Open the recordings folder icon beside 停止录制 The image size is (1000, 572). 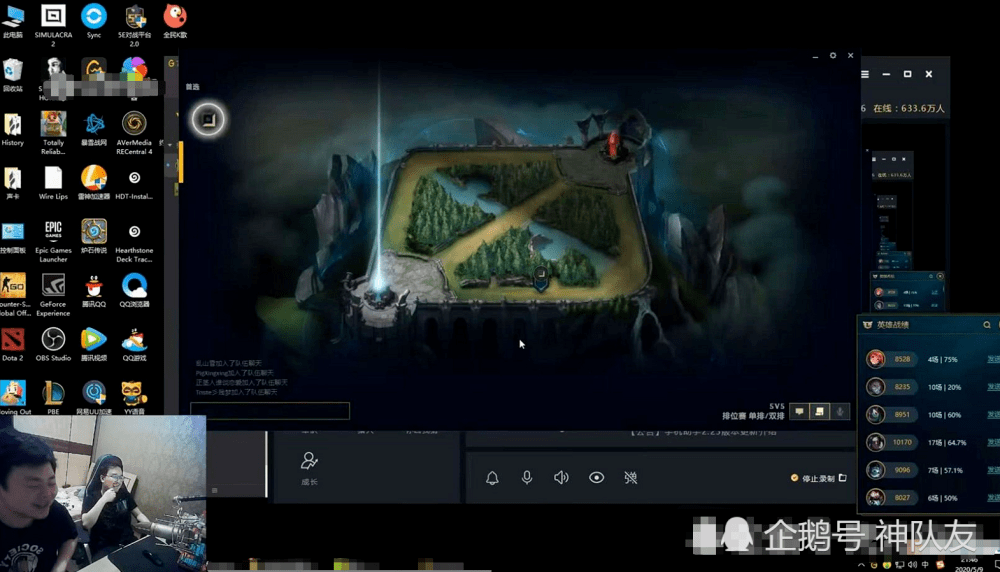(x=842, y=478)
